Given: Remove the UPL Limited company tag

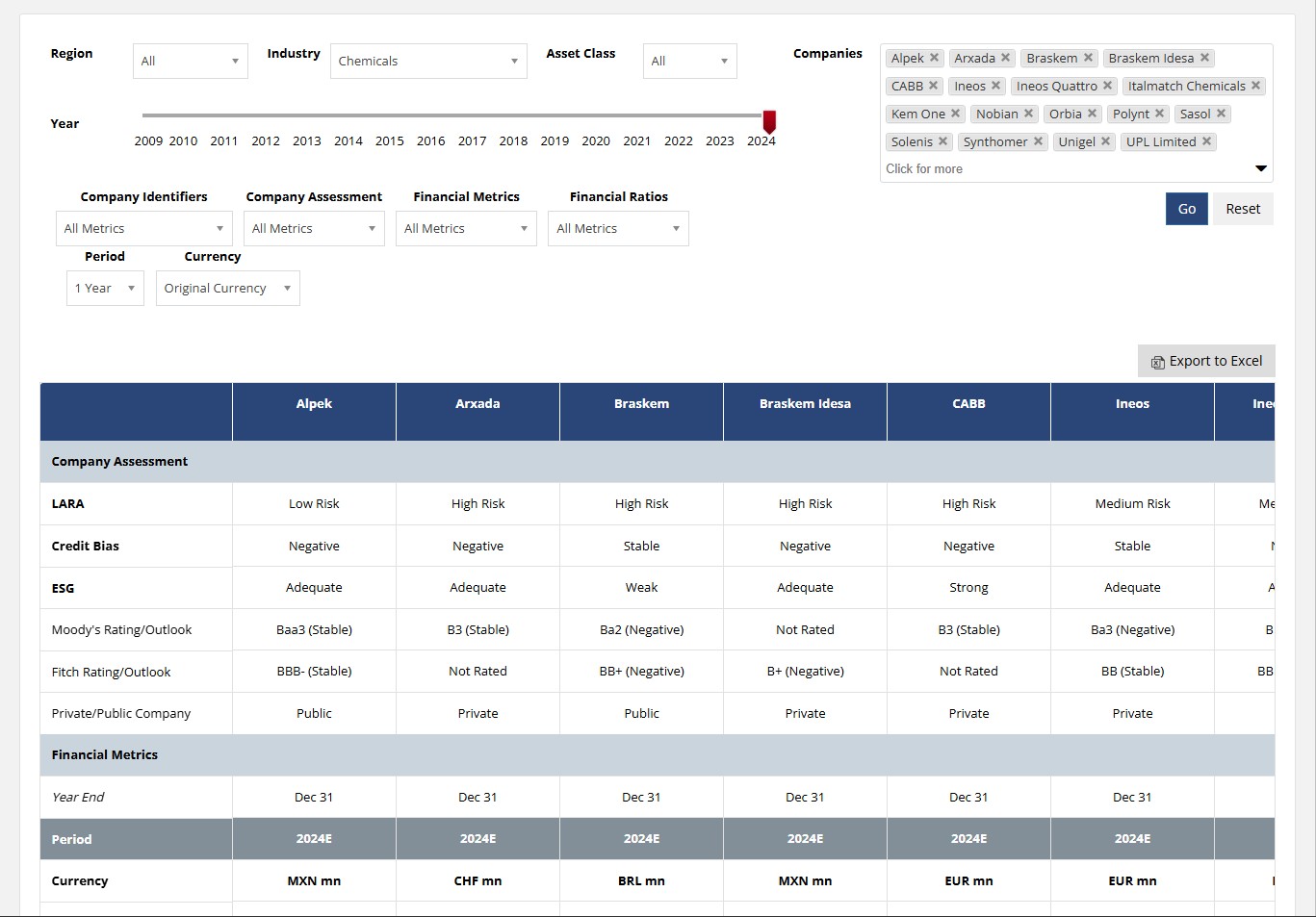Looking at the screenshot, I should [x=1206, y=141].
